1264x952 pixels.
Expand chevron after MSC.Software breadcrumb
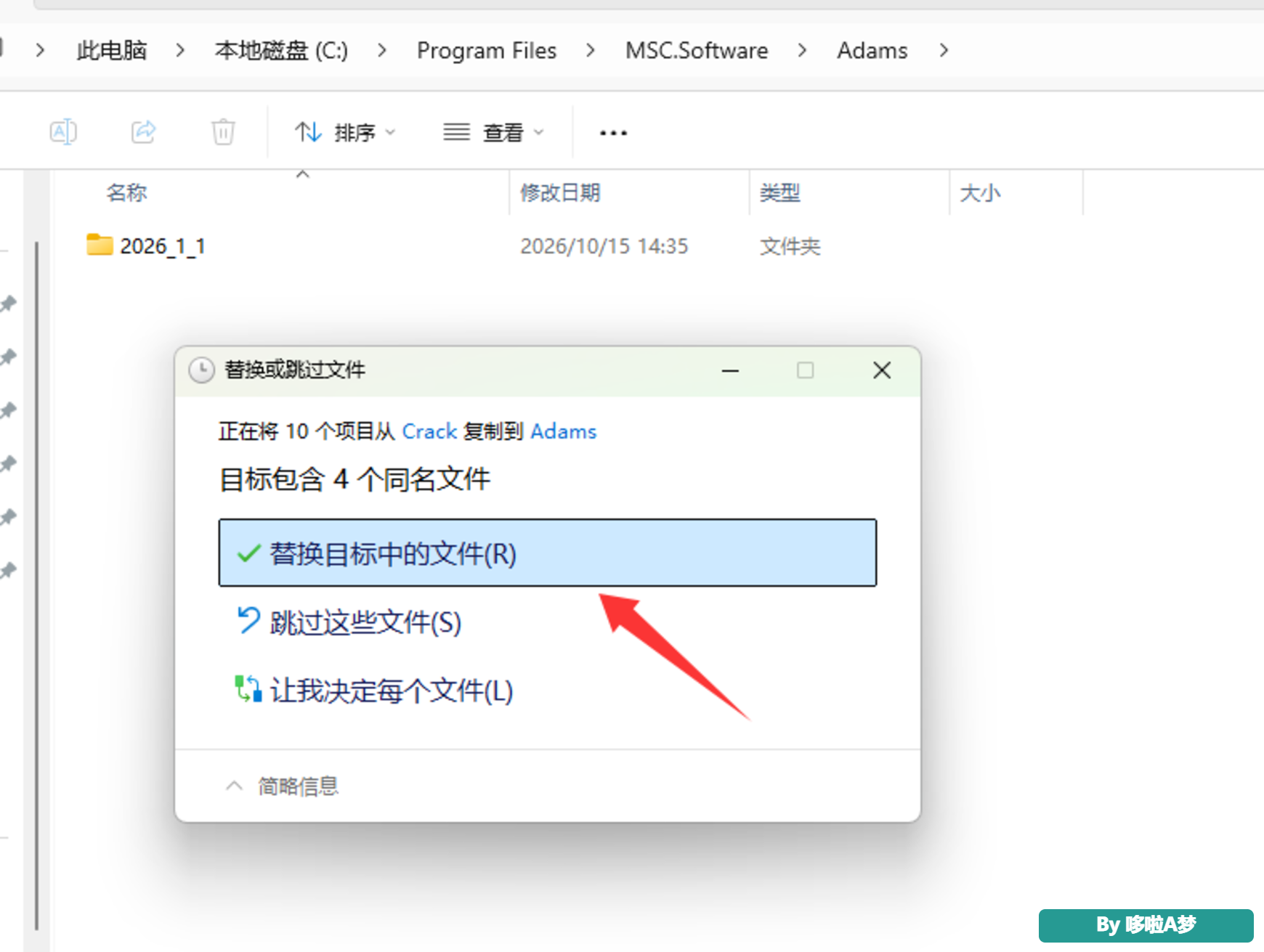tap(802, 50)
